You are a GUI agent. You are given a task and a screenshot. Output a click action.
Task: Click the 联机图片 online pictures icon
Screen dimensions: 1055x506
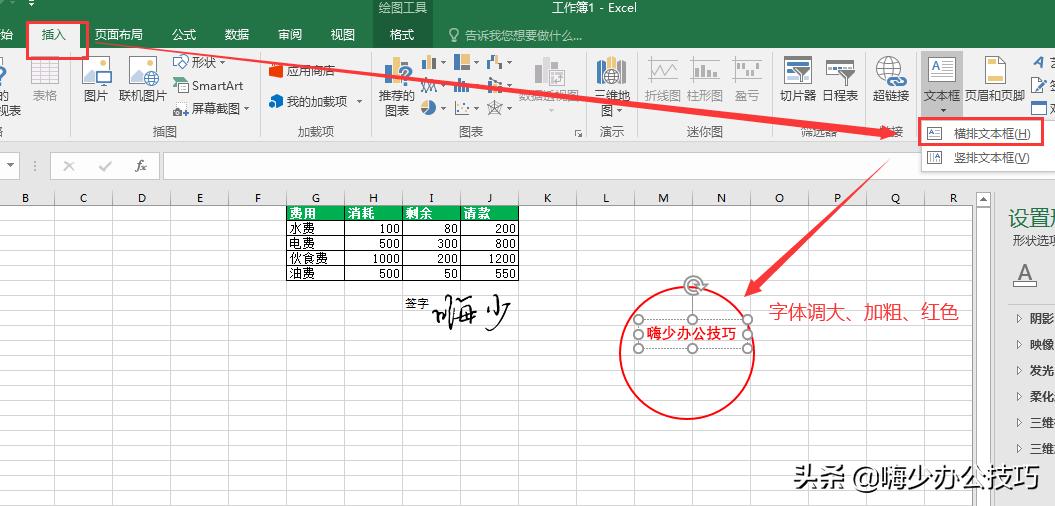pos(143,79)
